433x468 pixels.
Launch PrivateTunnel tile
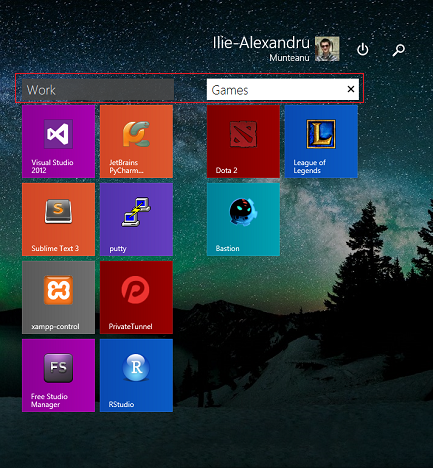[136, 297]
